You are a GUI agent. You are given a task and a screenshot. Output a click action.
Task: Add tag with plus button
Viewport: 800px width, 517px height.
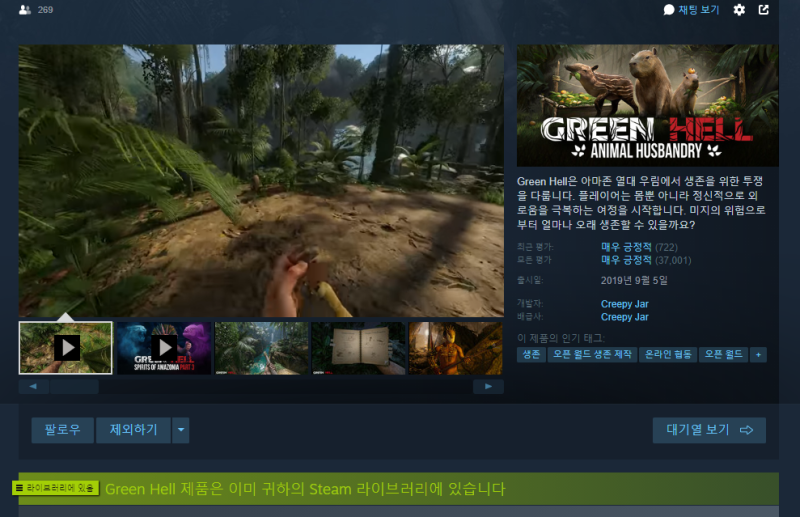click(758, 355)
